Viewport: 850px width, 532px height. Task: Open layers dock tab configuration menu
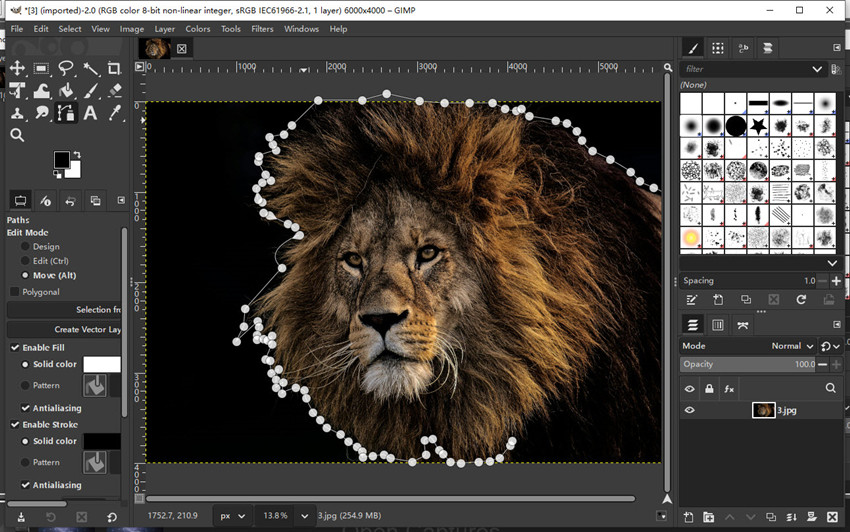click(x=836, y=324)
